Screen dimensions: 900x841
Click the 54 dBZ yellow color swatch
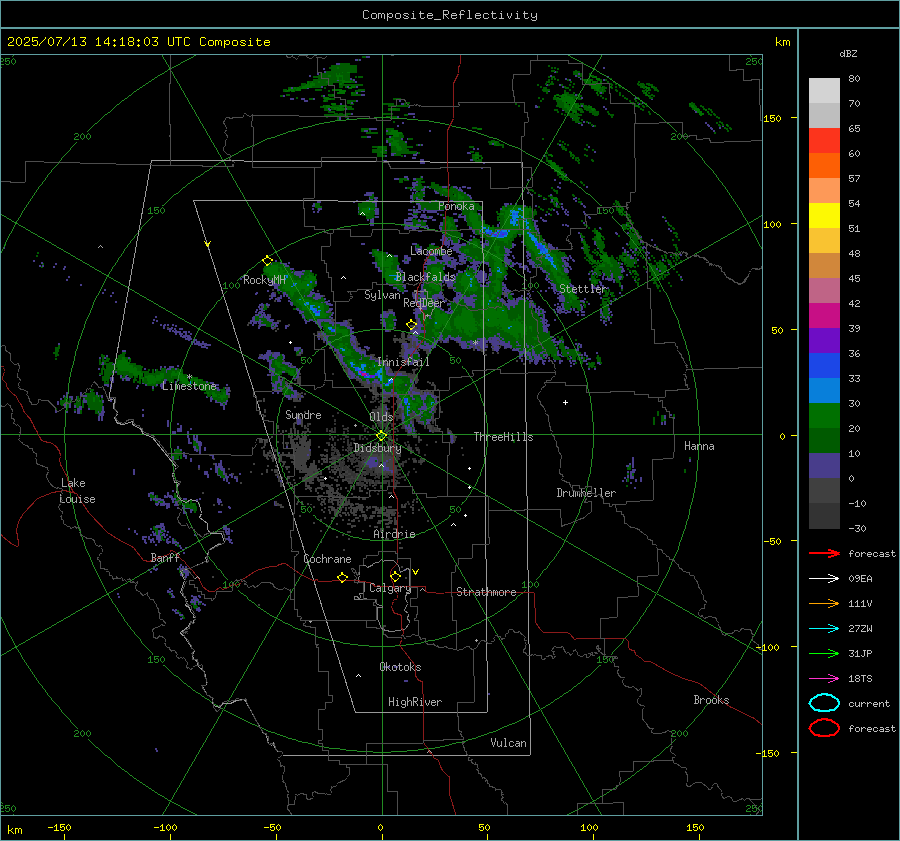[x=824, y=215]
